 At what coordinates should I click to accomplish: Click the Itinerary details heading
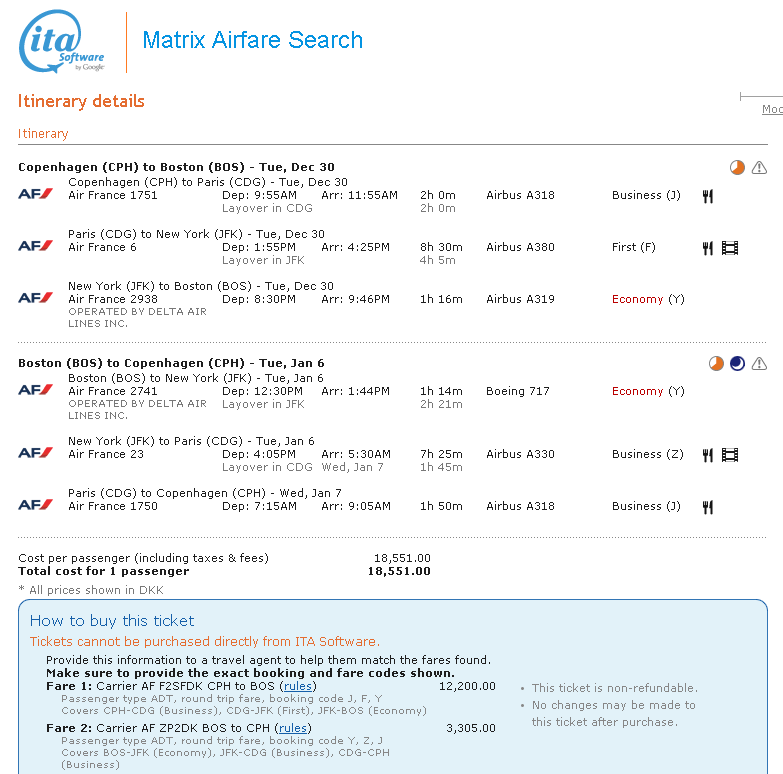point(81,101)
